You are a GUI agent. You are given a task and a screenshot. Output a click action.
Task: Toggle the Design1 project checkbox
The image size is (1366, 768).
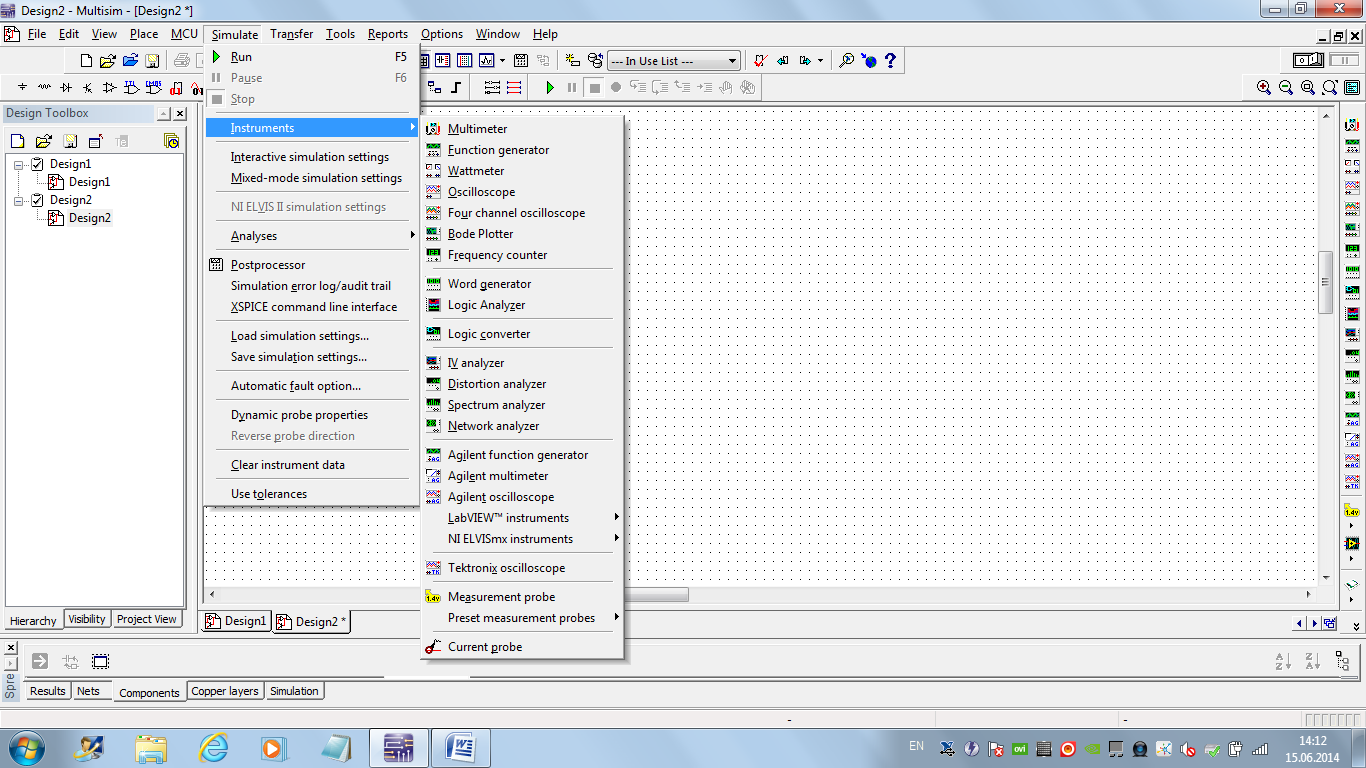pos(37,164)
